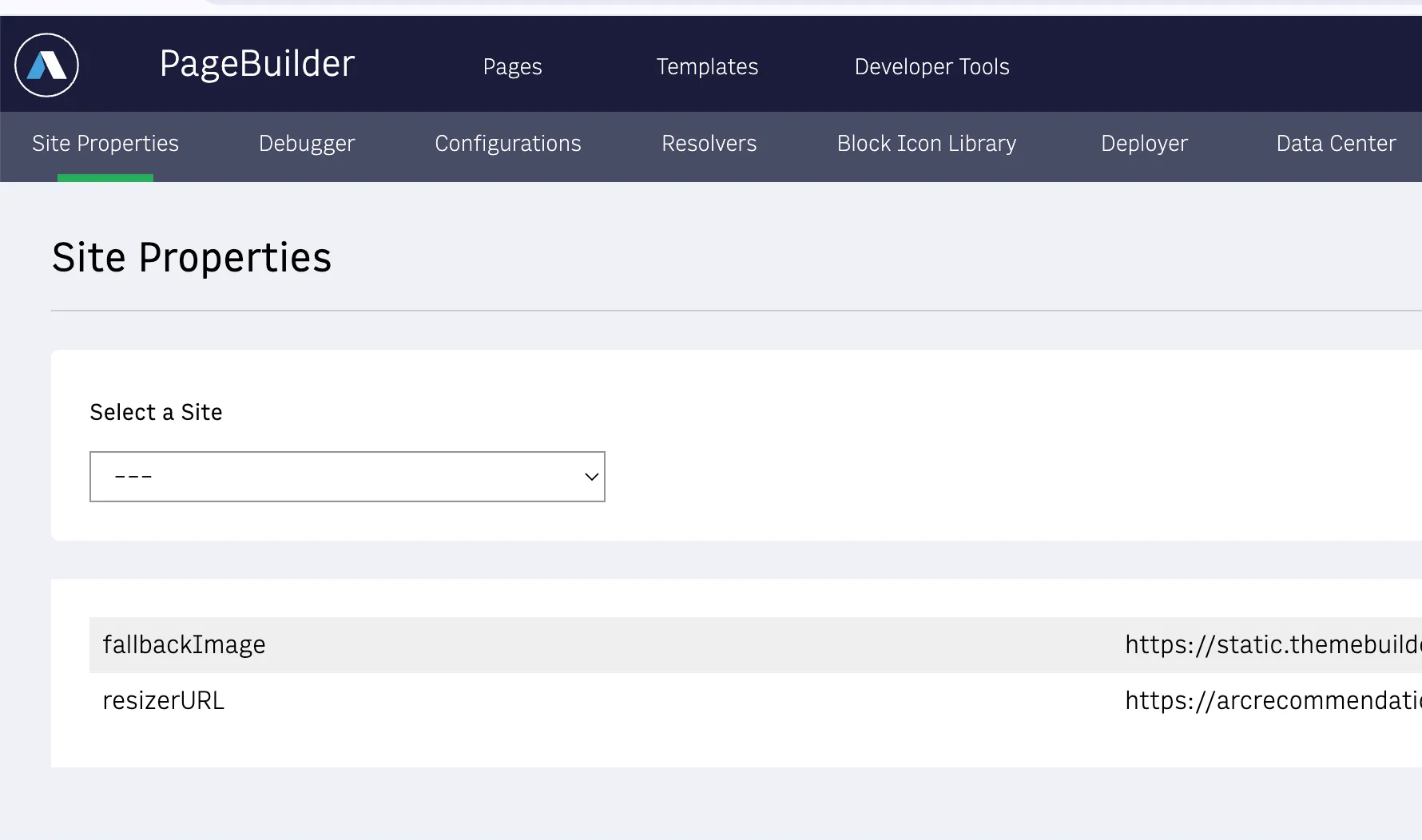Click the Site Properties page heading

[192, 258]
